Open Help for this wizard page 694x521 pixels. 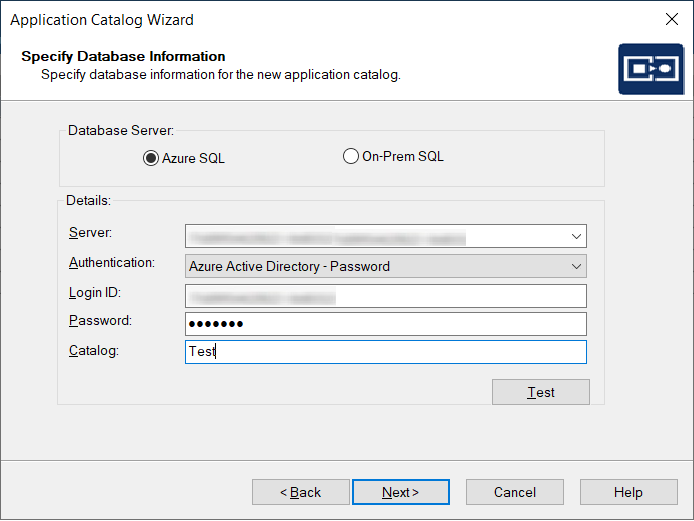coord(628,492)
